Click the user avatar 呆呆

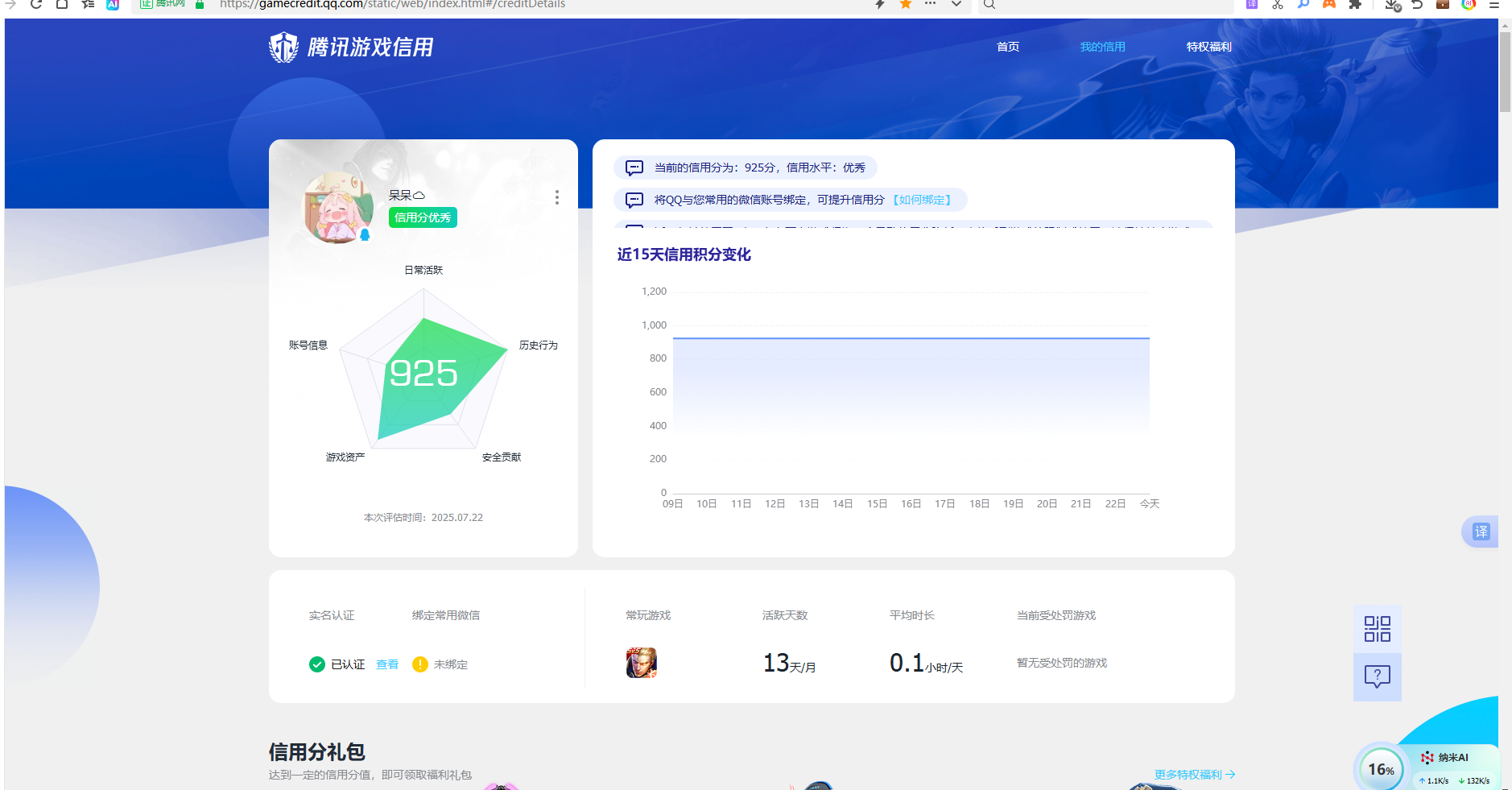coord(337,207)
